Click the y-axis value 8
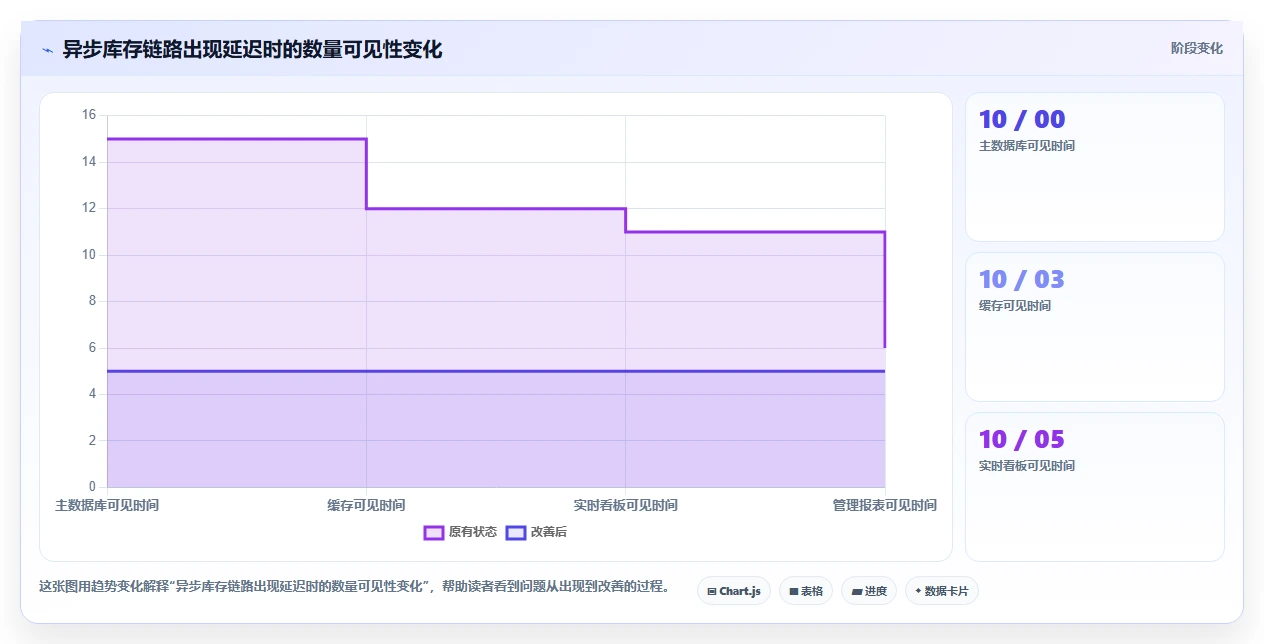 click(92, 301)
